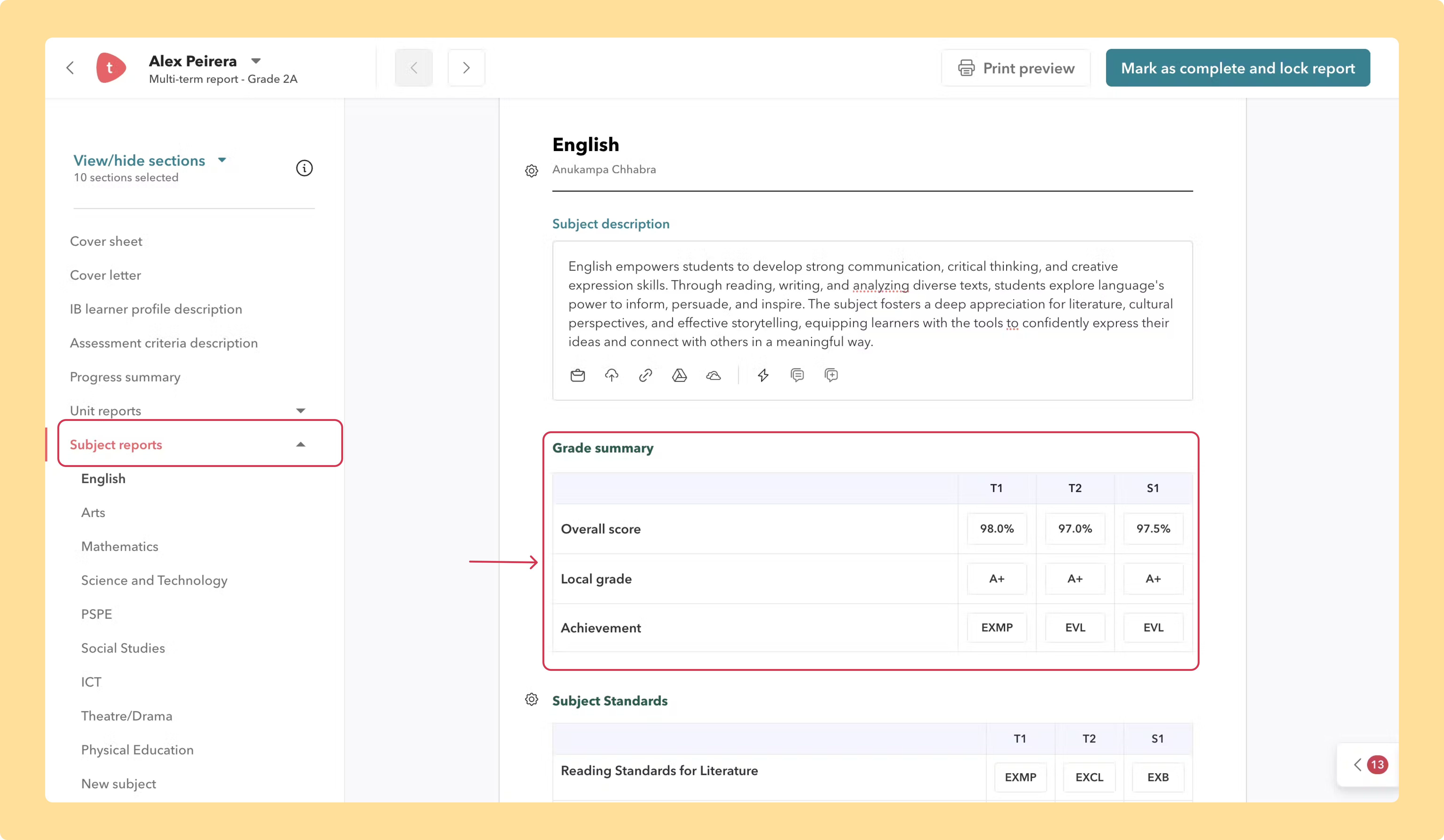Click T1 Reading Standards EXMP cell
This screenshot has width=1444, height=840.
(1020, 777)
